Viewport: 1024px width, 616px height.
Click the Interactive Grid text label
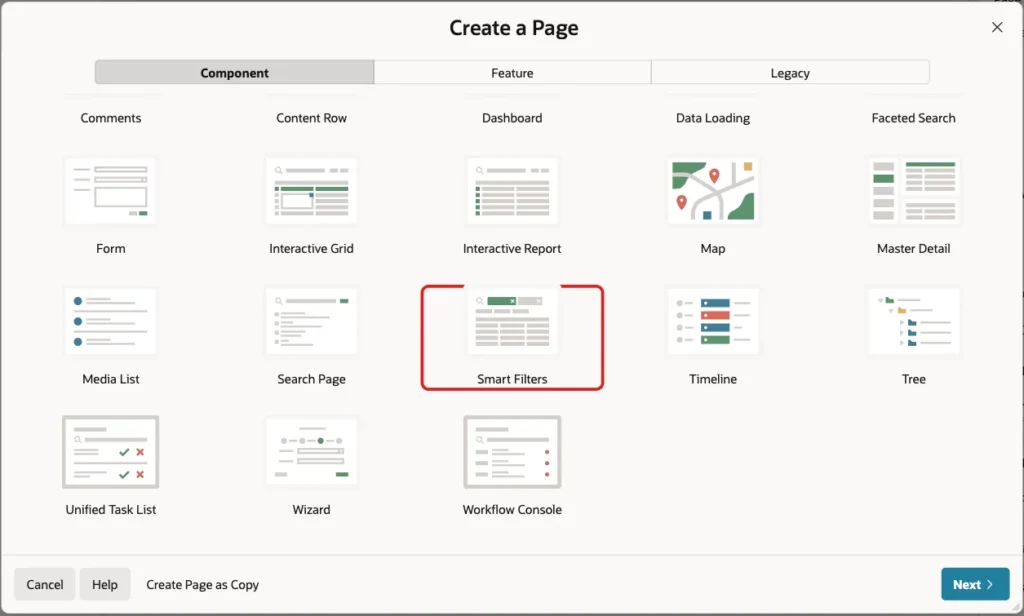pyautogui.click(x=312, y=248)
